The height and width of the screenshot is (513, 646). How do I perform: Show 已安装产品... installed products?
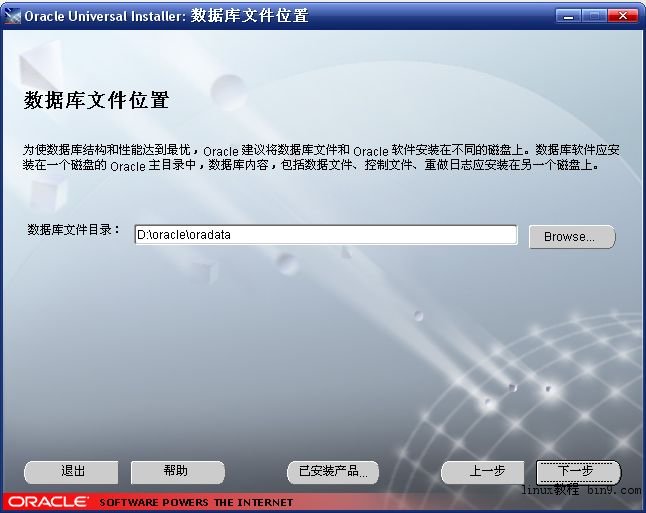pos(333,472)
